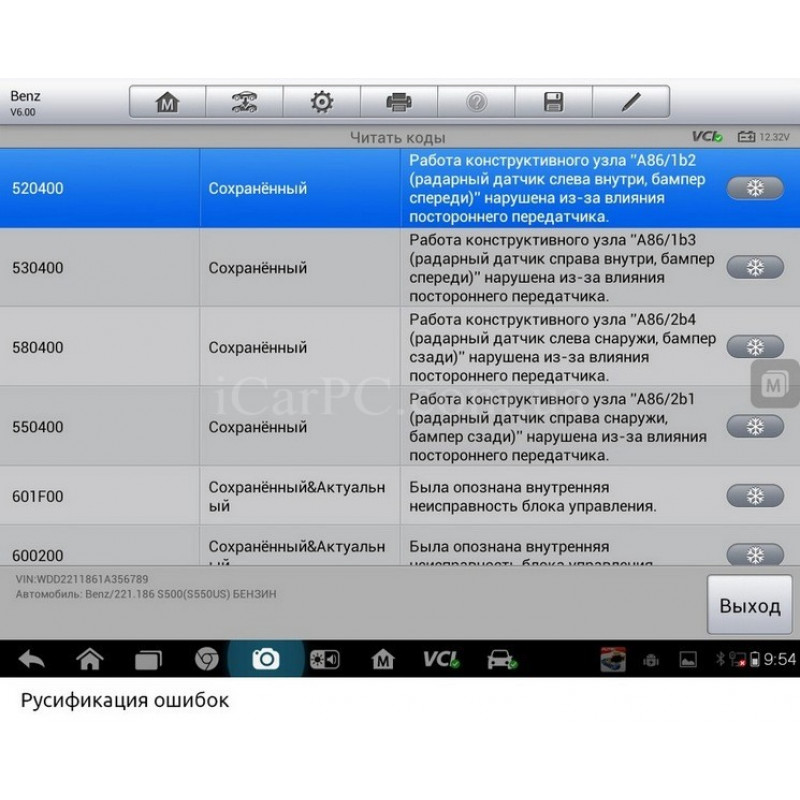Open the help question mark icon

coord(476,102)
